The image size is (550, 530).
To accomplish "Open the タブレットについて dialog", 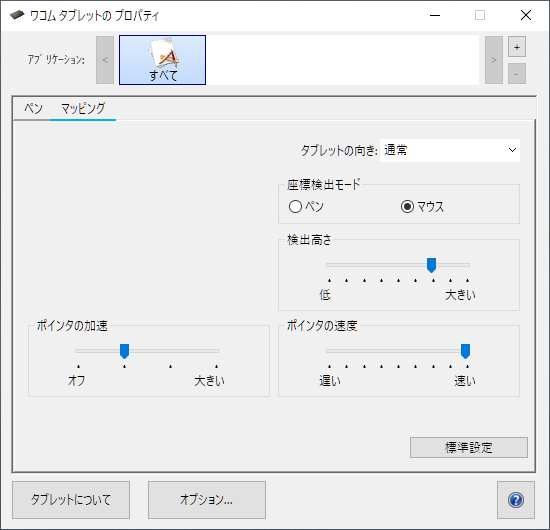I will pos(71,500).
